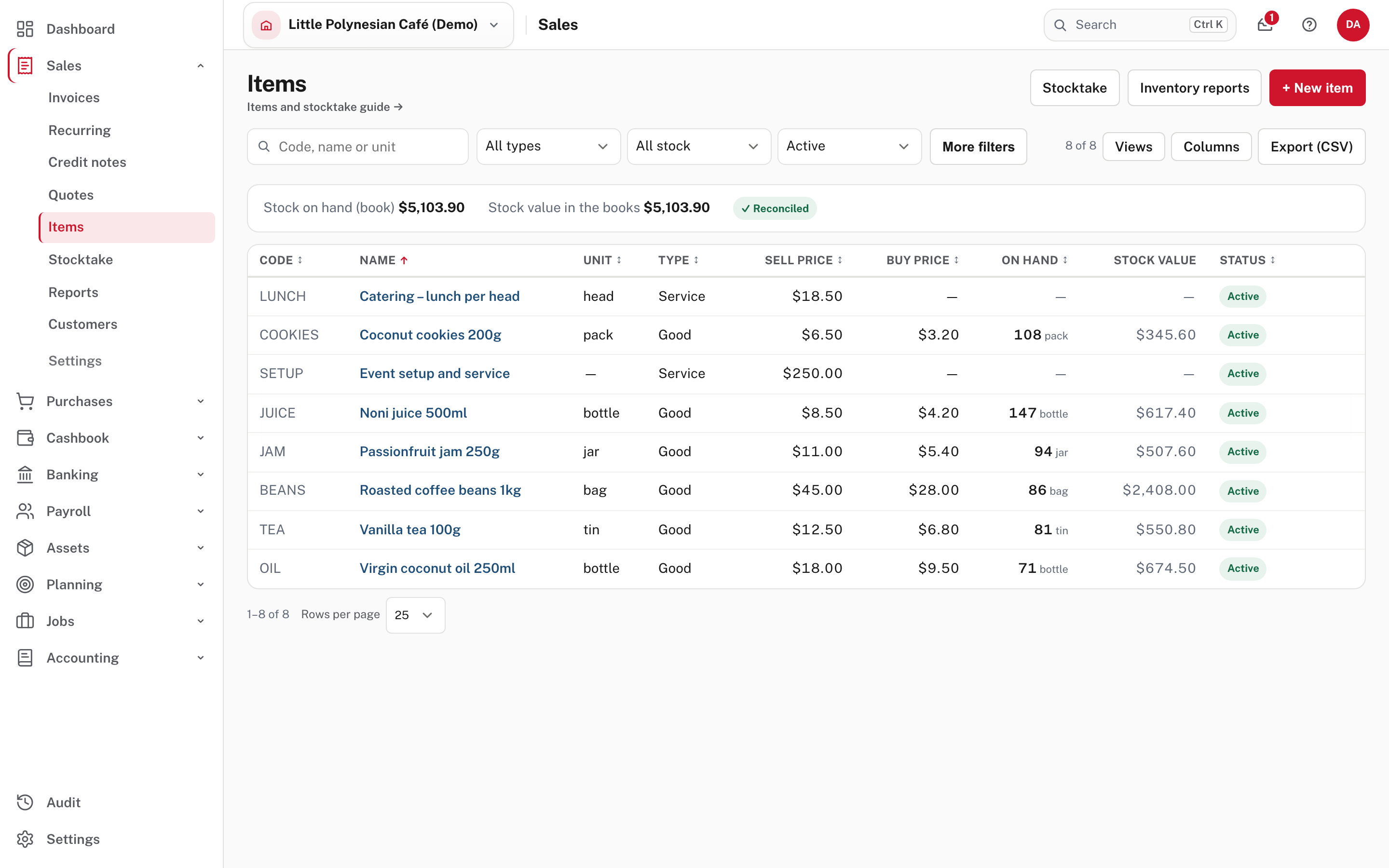This screenshot has height=868, width=1389.
Task: Open the help question mark icon
Action: (x=1309, y=25)
